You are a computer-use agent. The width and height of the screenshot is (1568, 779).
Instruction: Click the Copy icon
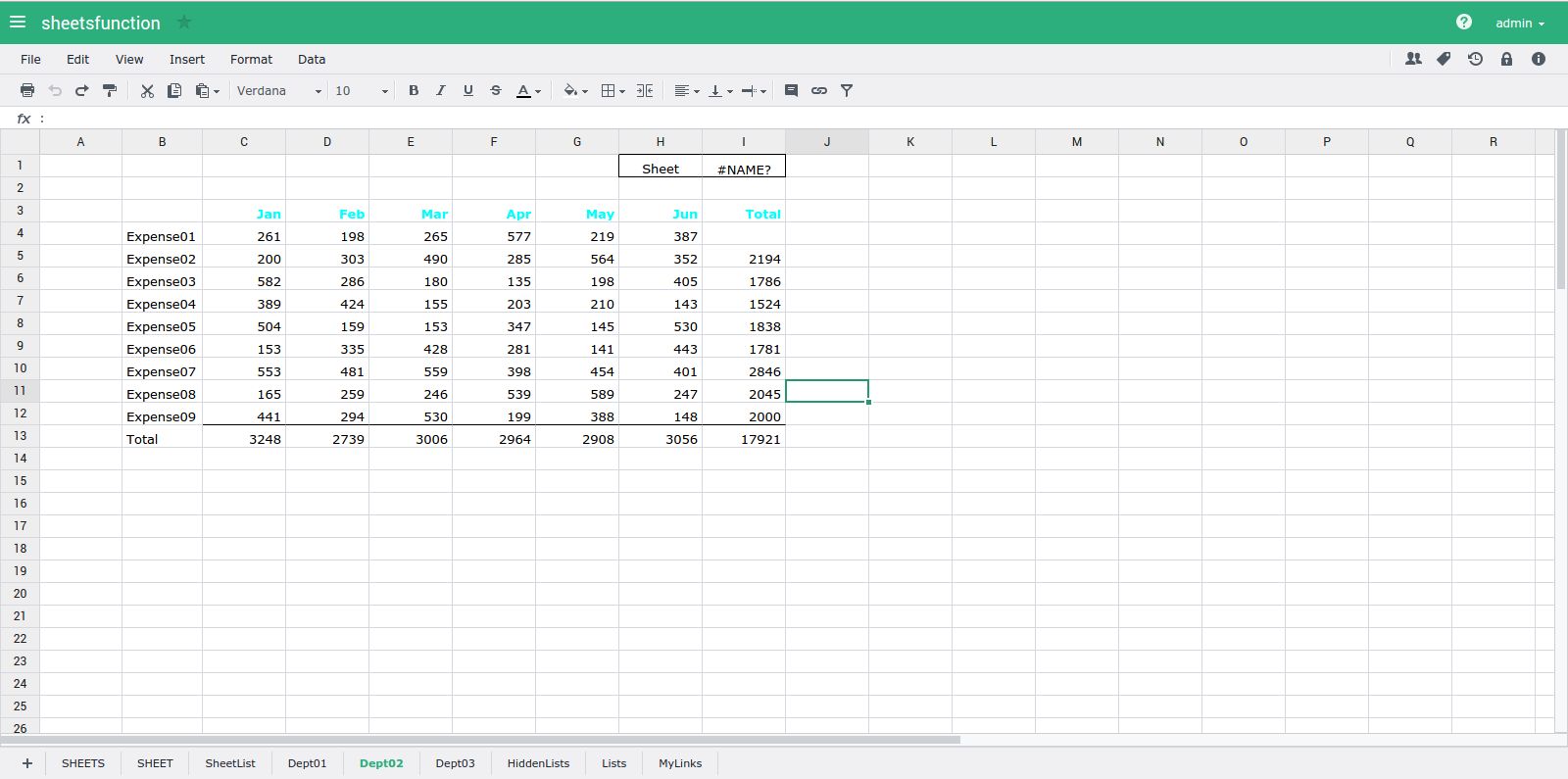[x=174, y=90]
